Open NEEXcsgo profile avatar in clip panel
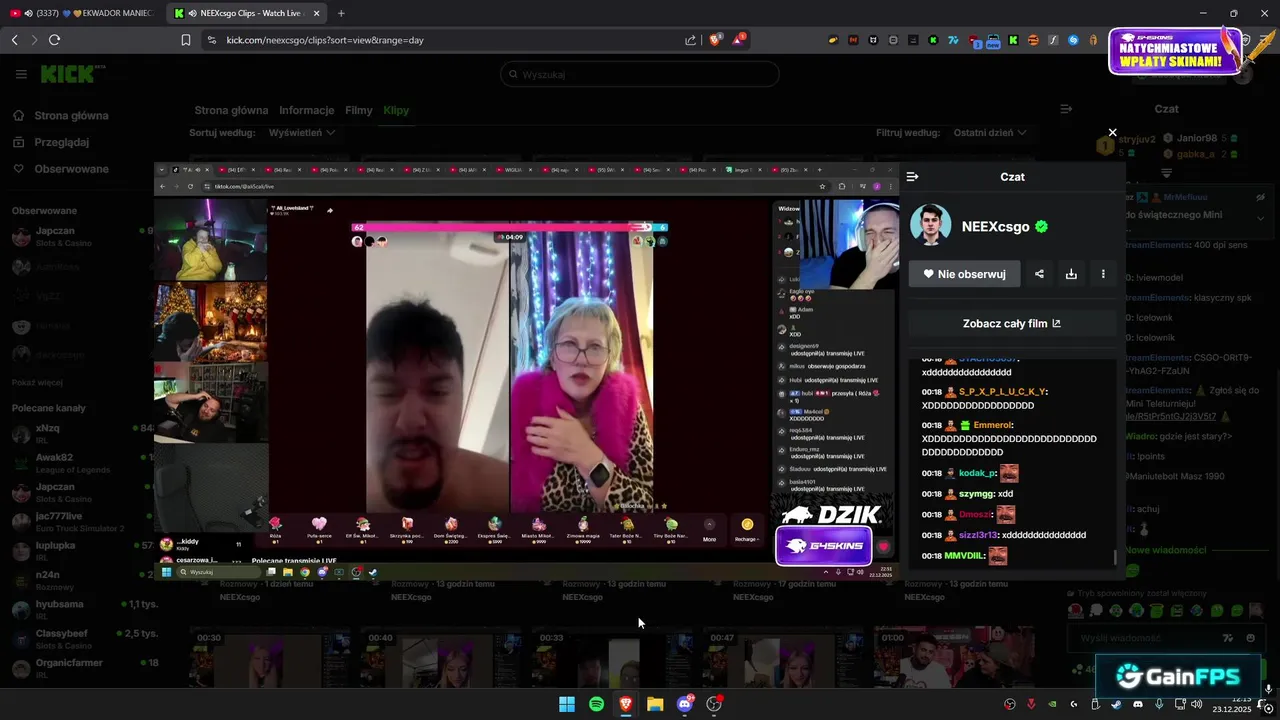1280x720 pixels. pyautogui.click(x=930, y=225)
